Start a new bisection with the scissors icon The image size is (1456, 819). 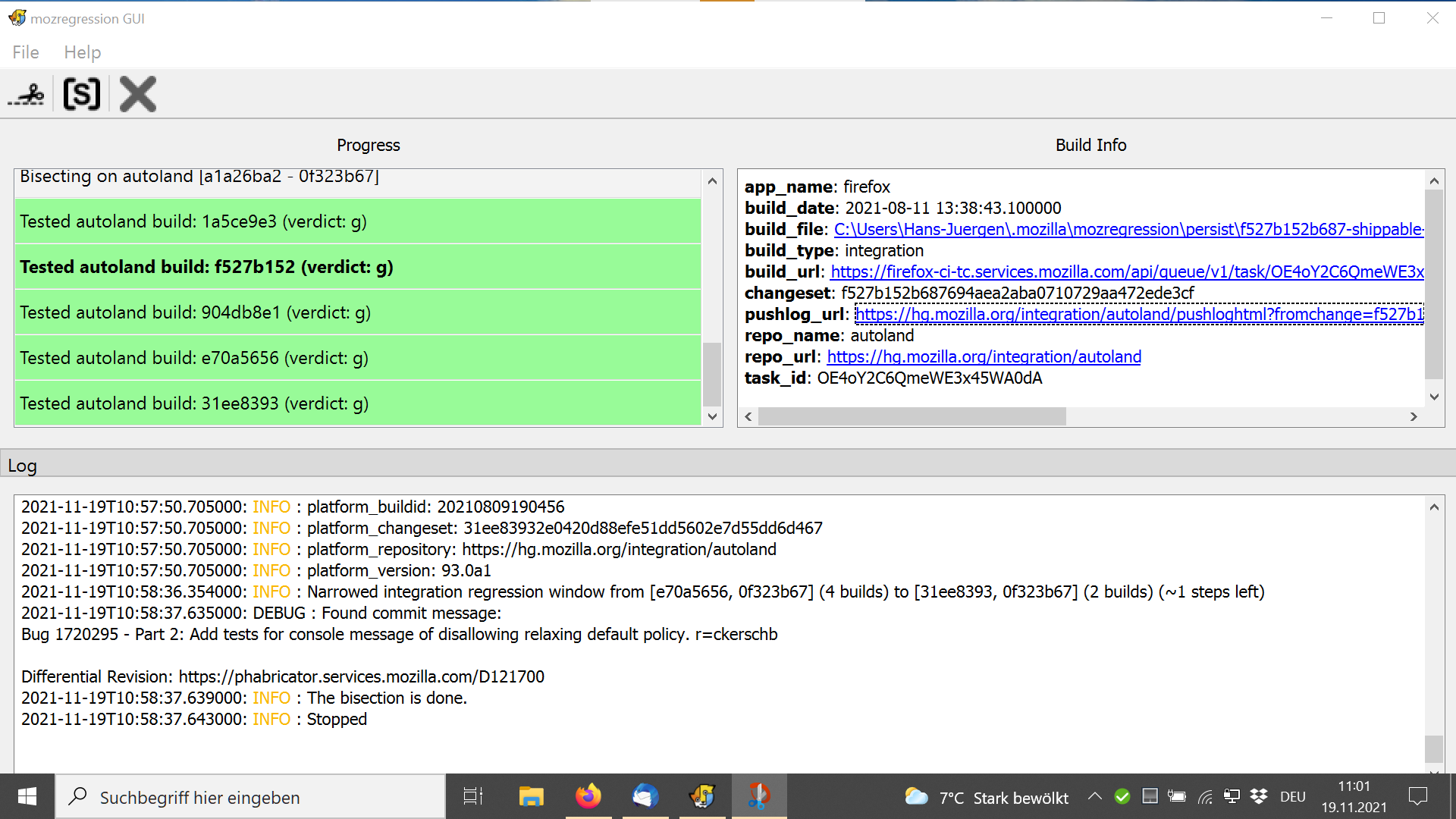coord(27,95)
